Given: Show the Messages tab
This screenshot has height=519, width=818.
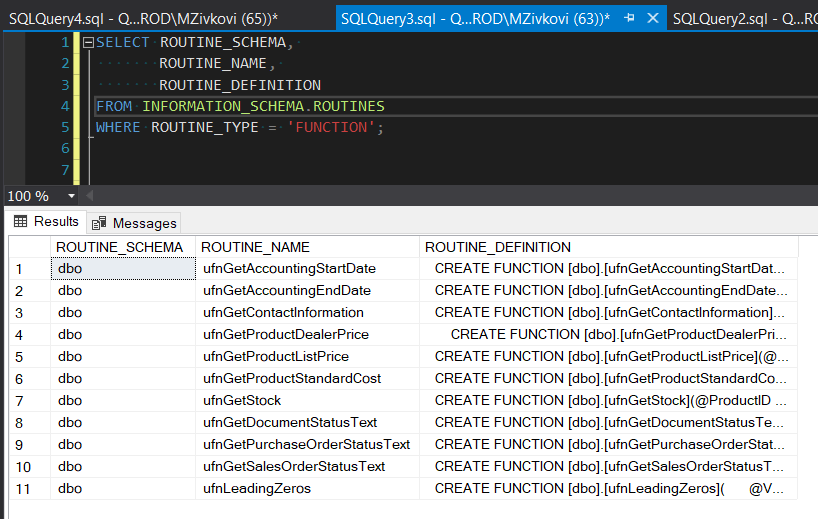Looking at the screenshot, I should pos(134,223).
